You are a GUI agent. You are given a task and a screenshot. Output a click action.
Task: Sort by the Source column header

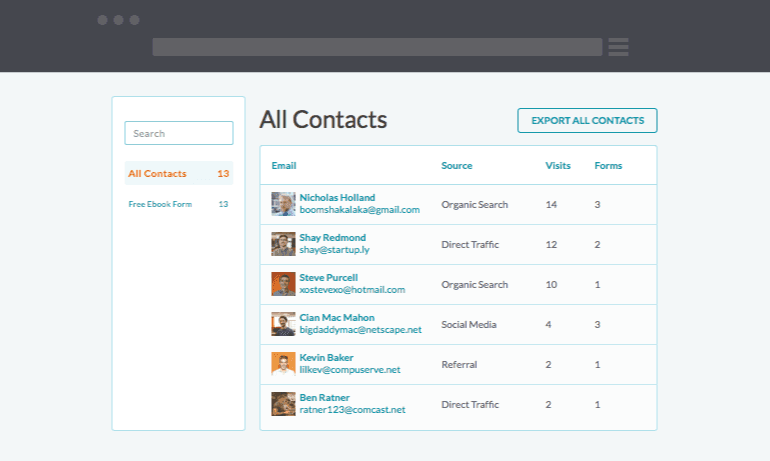[457, 166]
